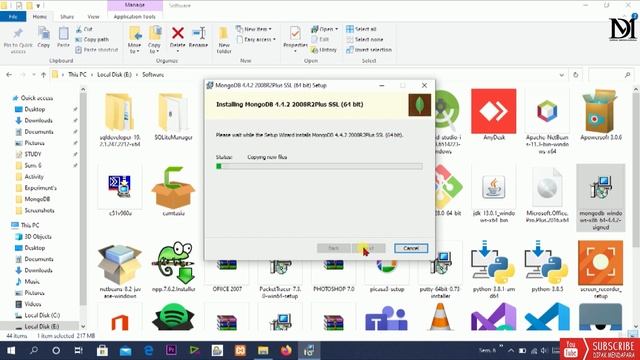
Task: Click Invert selection in the ribbon
Action: tap(369, 50)
